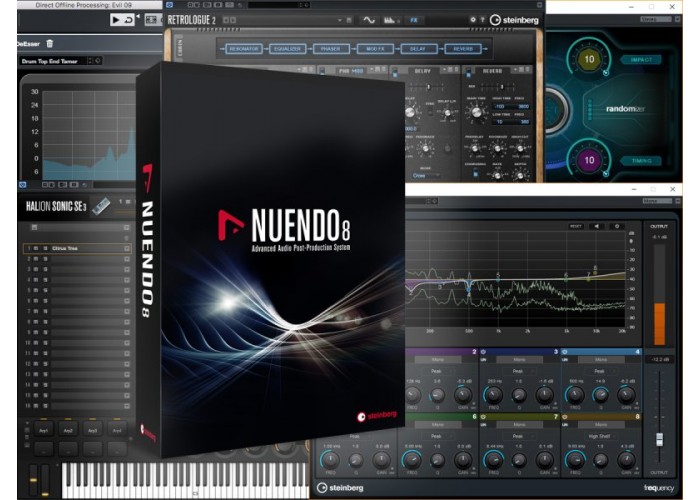Toggle the band 3 power button in Frequency
This screenshot has height=500, width=700.
coord(483,352)
